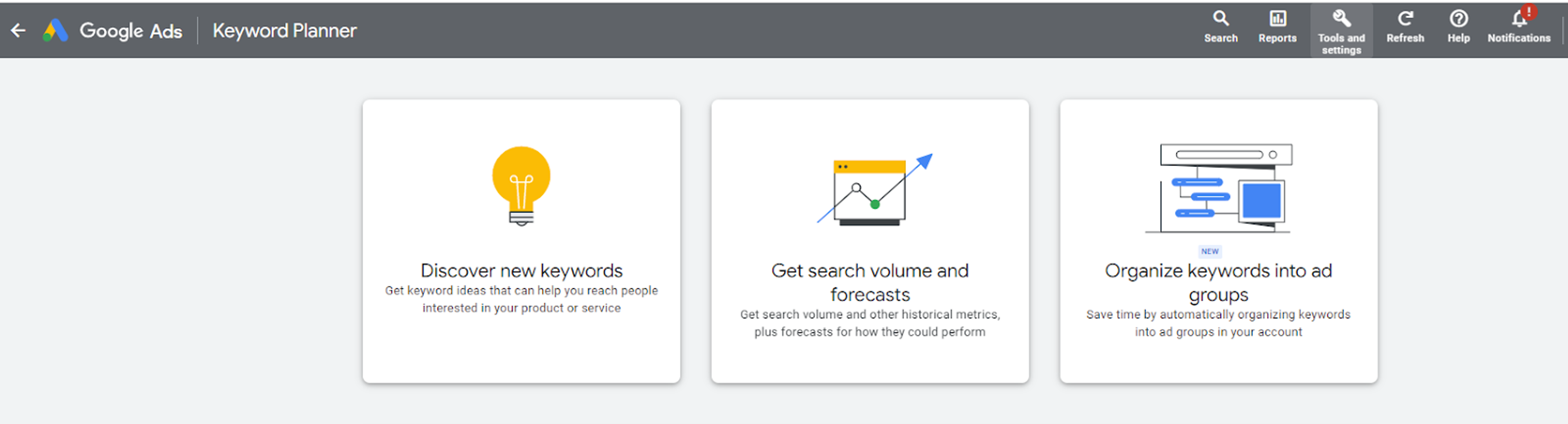
Task: Click the Google Ads text label
Action: coord(131,31)
